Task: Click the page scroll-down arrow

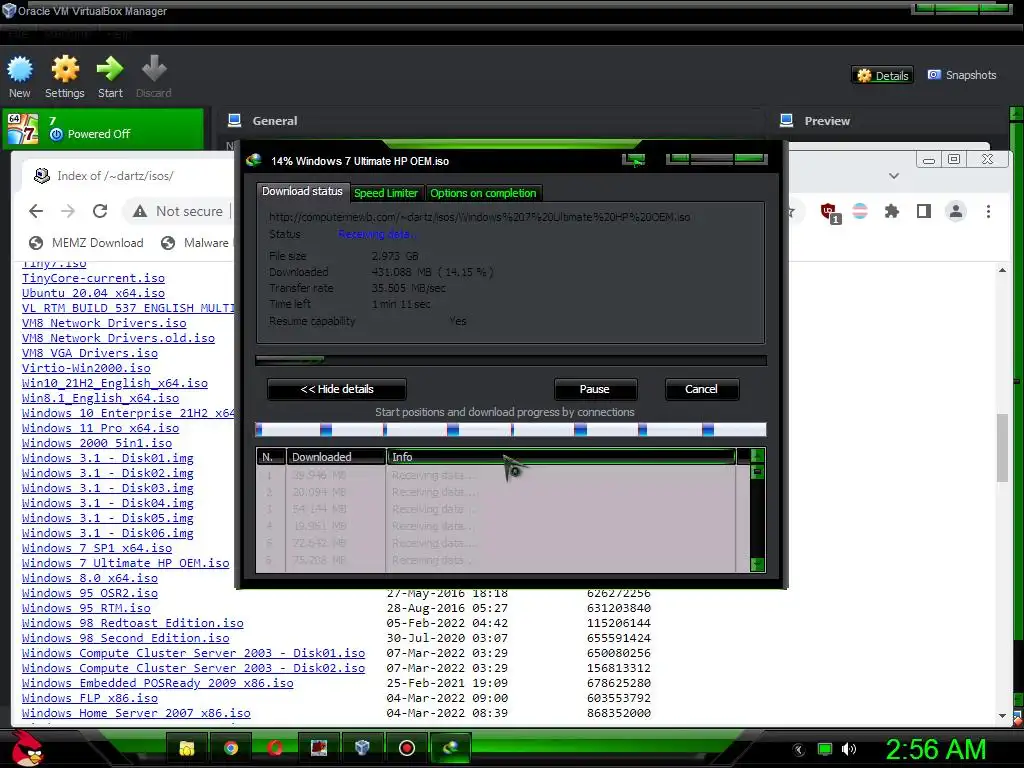Action: click(1002, 716)
